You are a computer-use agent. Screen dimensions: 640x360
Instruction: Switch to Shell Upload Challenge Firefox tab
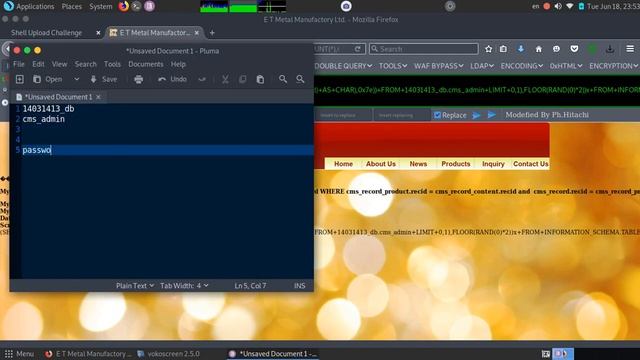coord(47,33)
